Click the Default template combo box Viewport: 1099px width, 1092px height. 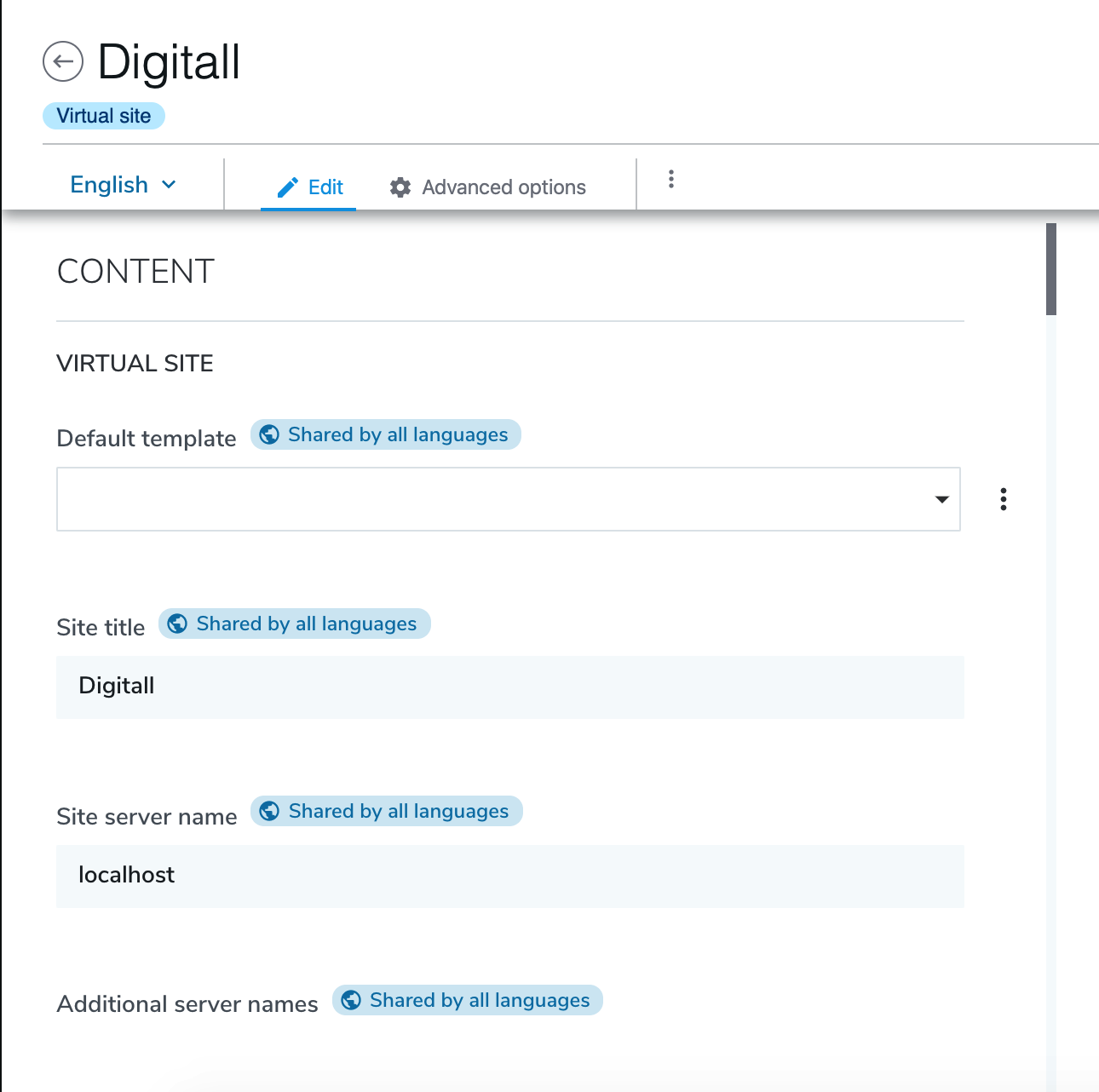[x=494, y=499]
